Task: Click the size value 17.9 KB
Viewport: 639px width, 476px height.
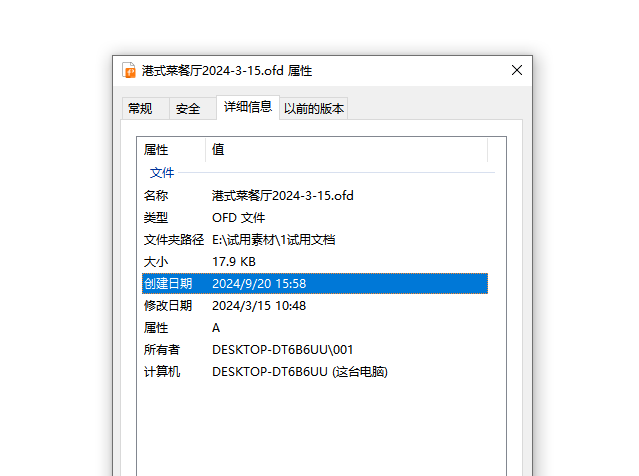Action: [234, 262]
